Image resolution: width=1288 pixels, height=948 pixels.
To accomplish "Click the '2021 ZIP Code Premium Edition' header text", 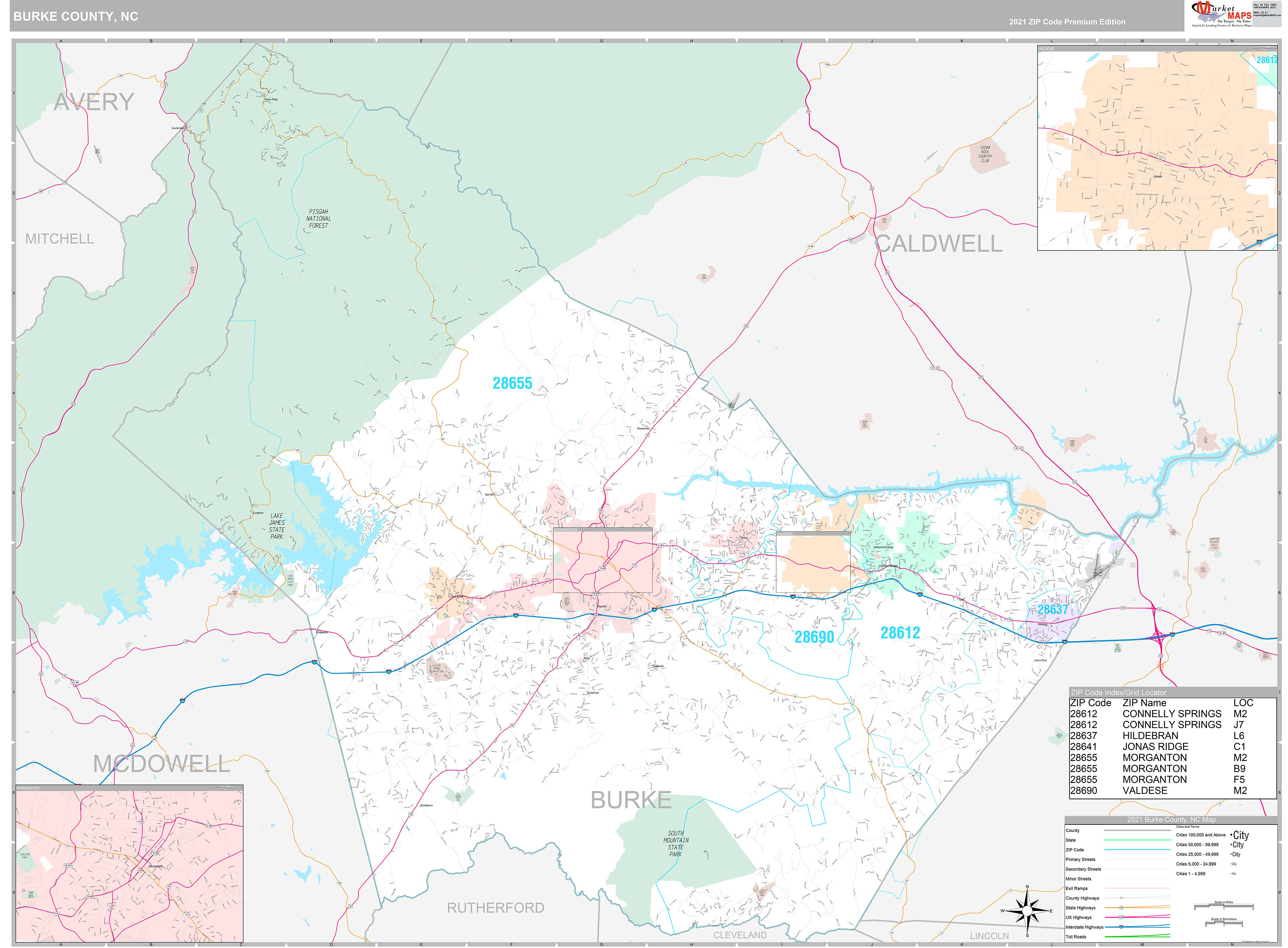I will [x=1067, y=22].
